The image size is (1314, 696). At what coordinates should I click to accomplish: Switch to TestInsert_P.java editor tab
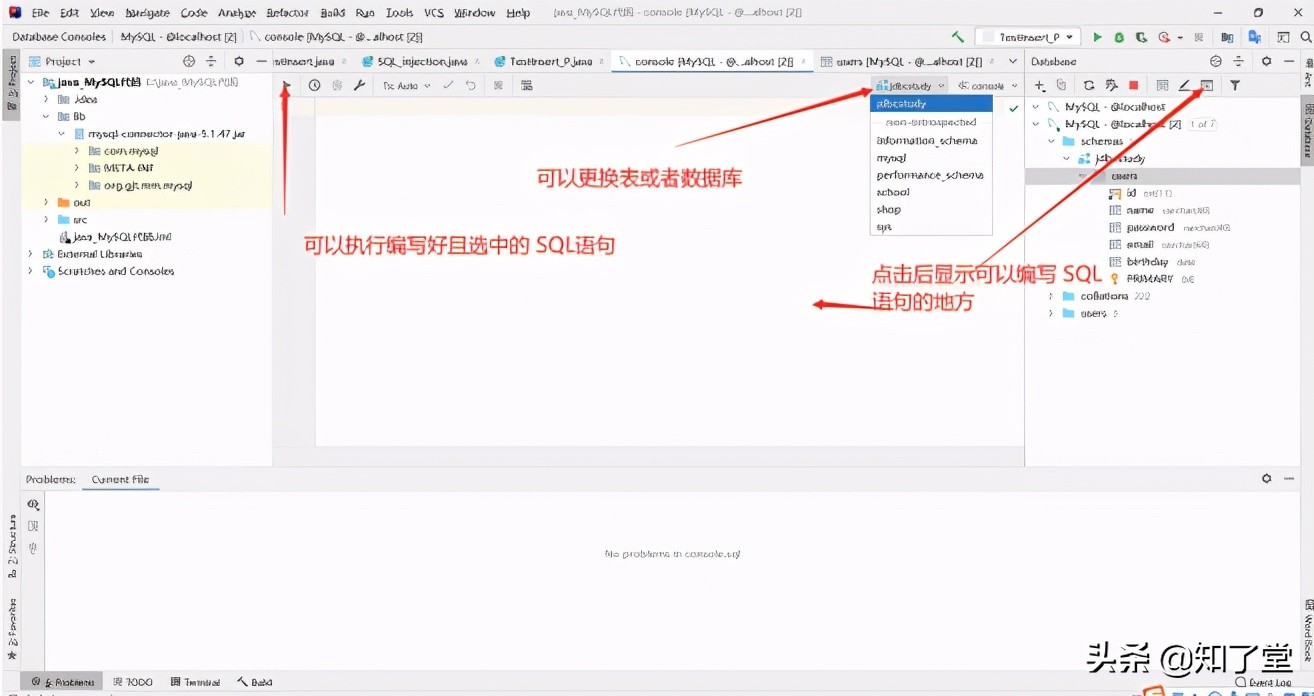(550, 61)
